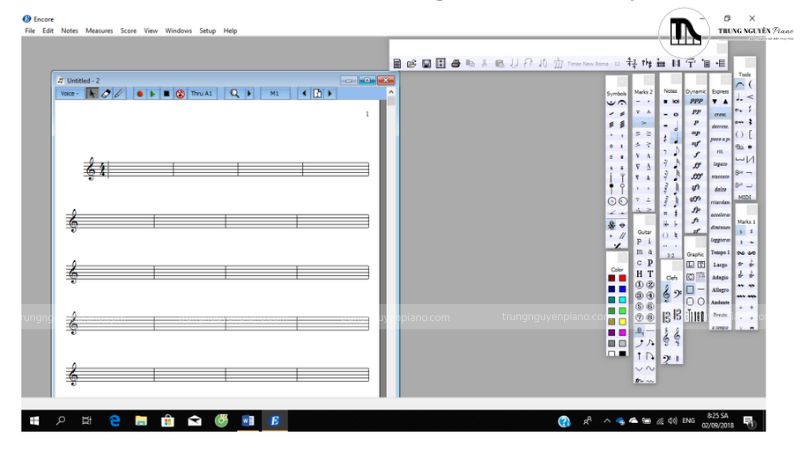The width and height of the screenshot is (800, 450).
Task: Open the Setup menu
Action: point(208,31)
